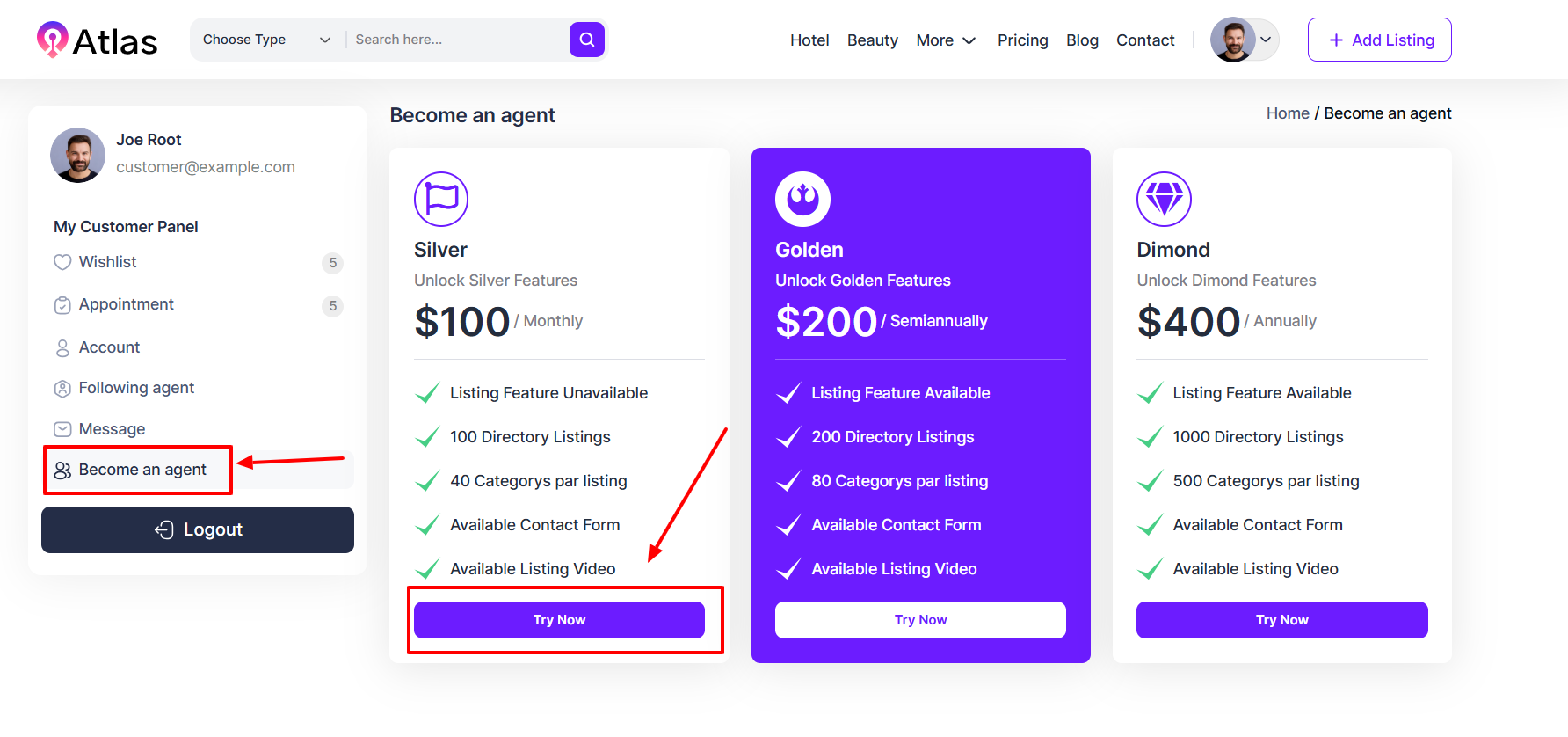Select Become an agent in sidebar
Viewport: 1568px width, 737px height.
(x=142, y=470)
